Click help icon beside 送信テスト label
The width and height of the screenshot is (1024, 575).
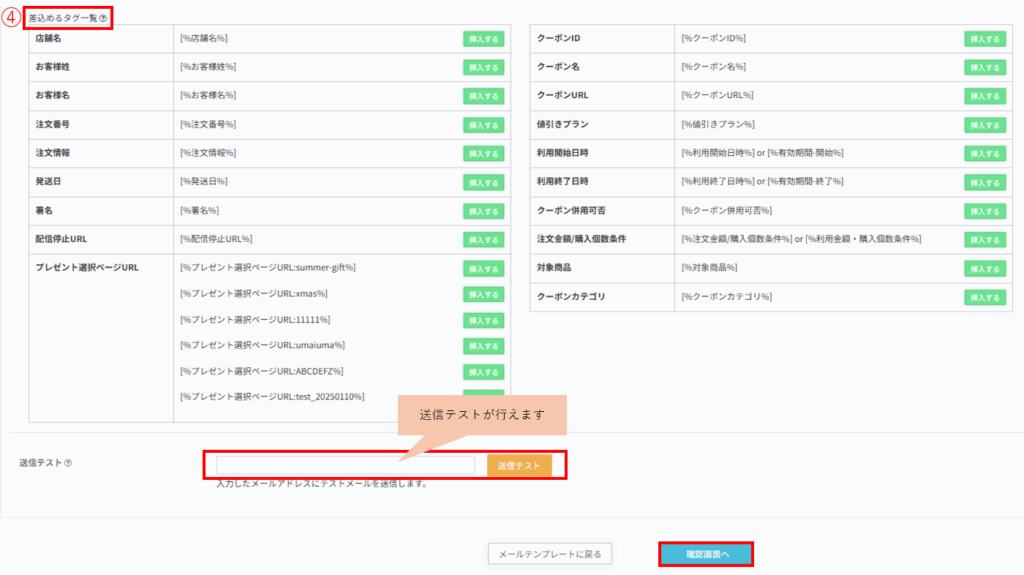click(68, 463)
